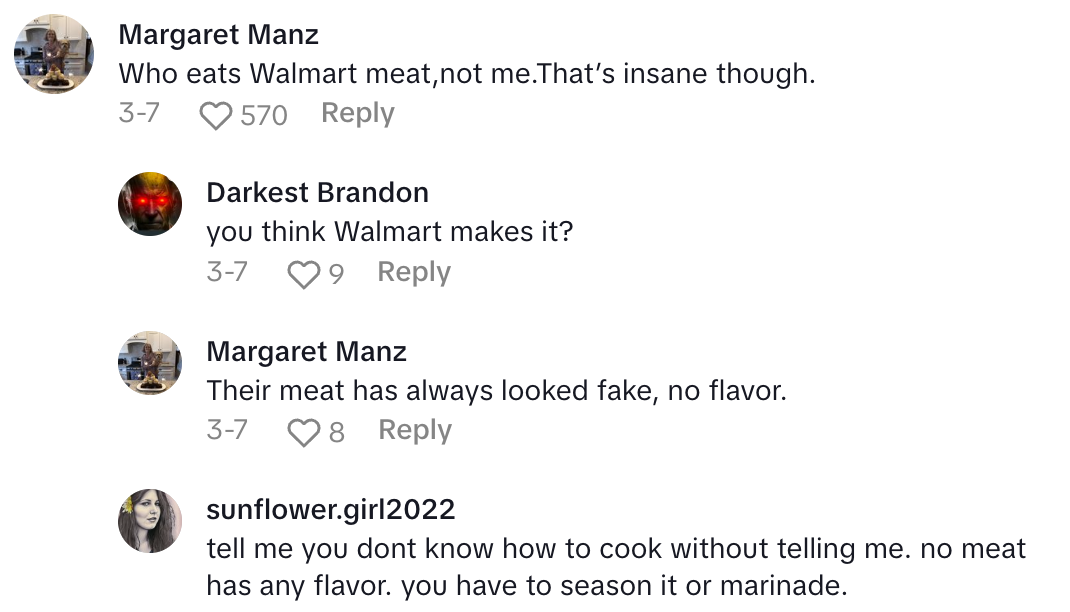Visit Darkest Brandon's profile via username
Viewport: 1070px width, 612px height.
point(317,192)
